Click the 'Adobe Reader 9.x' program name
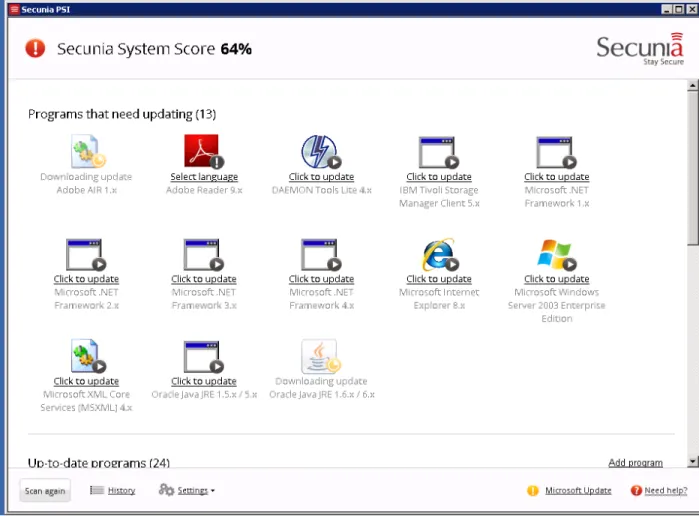The image size is (699, 516). tap(204, 190)
